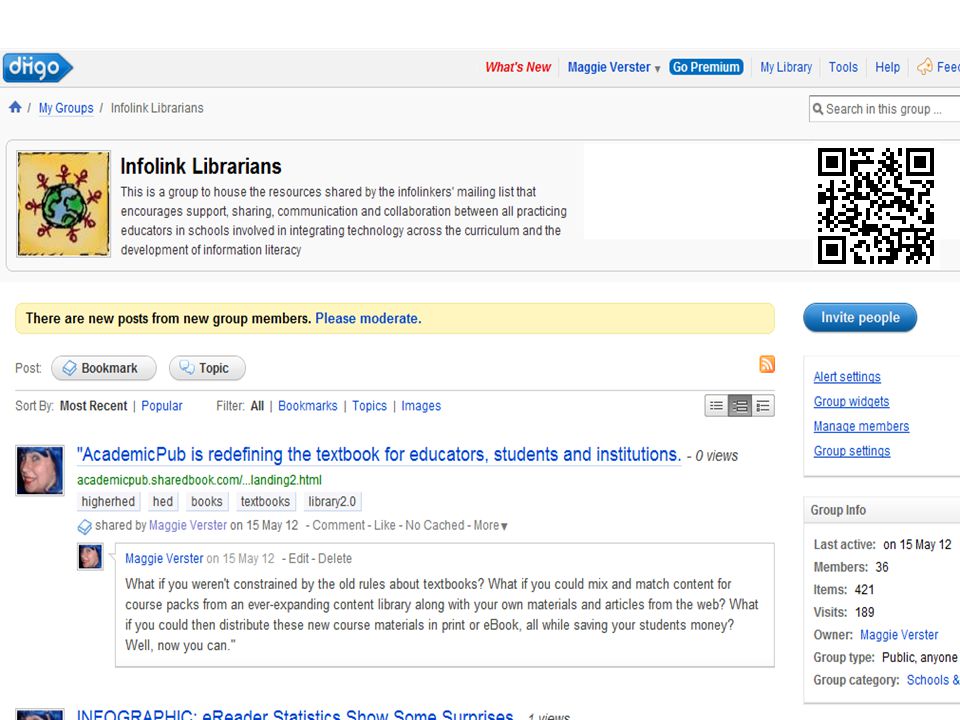Click Invite people button

click(x=860, y=318)
